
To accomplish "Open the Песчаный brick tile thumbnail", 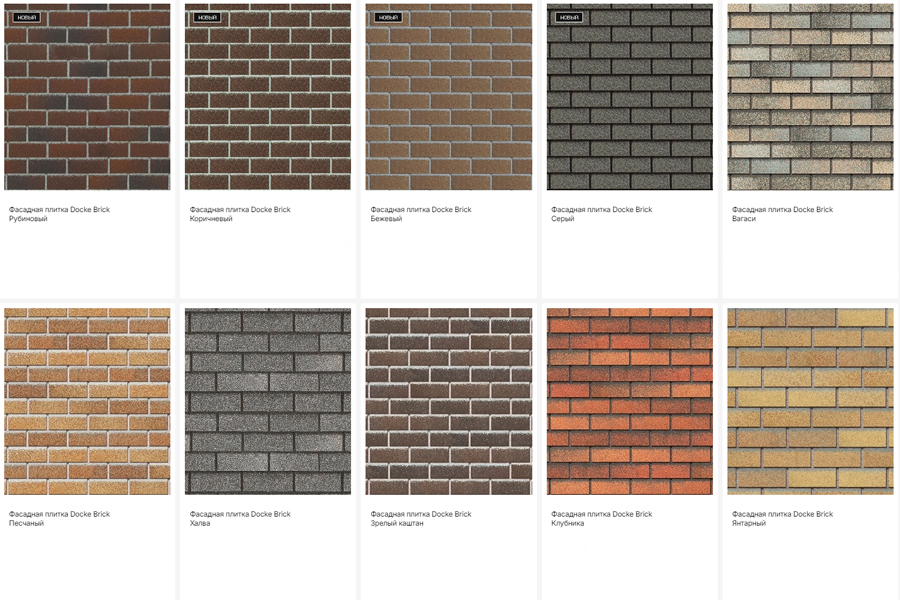I will tap(87, 401).
